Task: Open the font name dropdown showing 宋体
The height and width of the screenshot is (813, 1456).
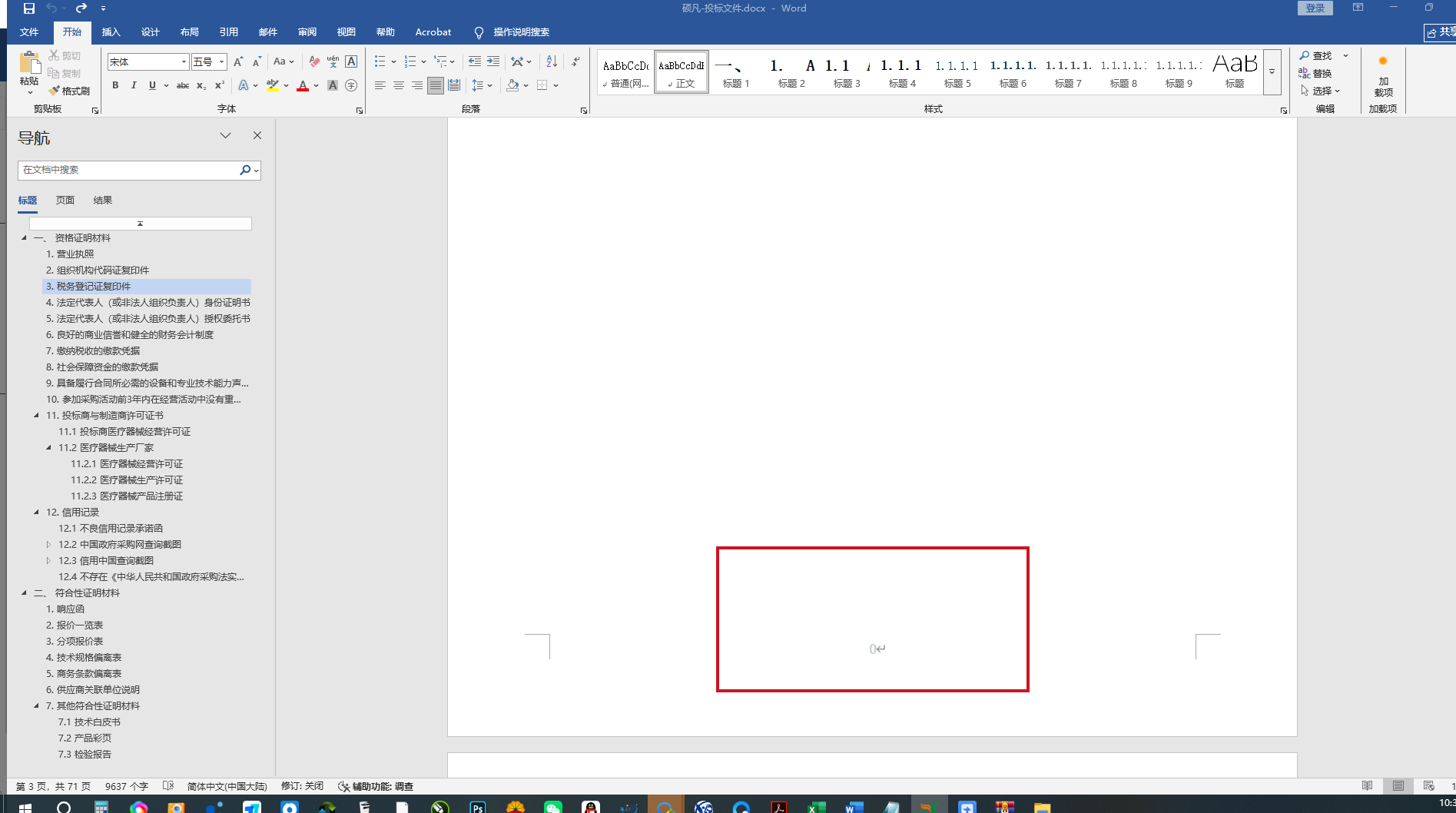Action: pyautogui.click(x=184, y=61)
